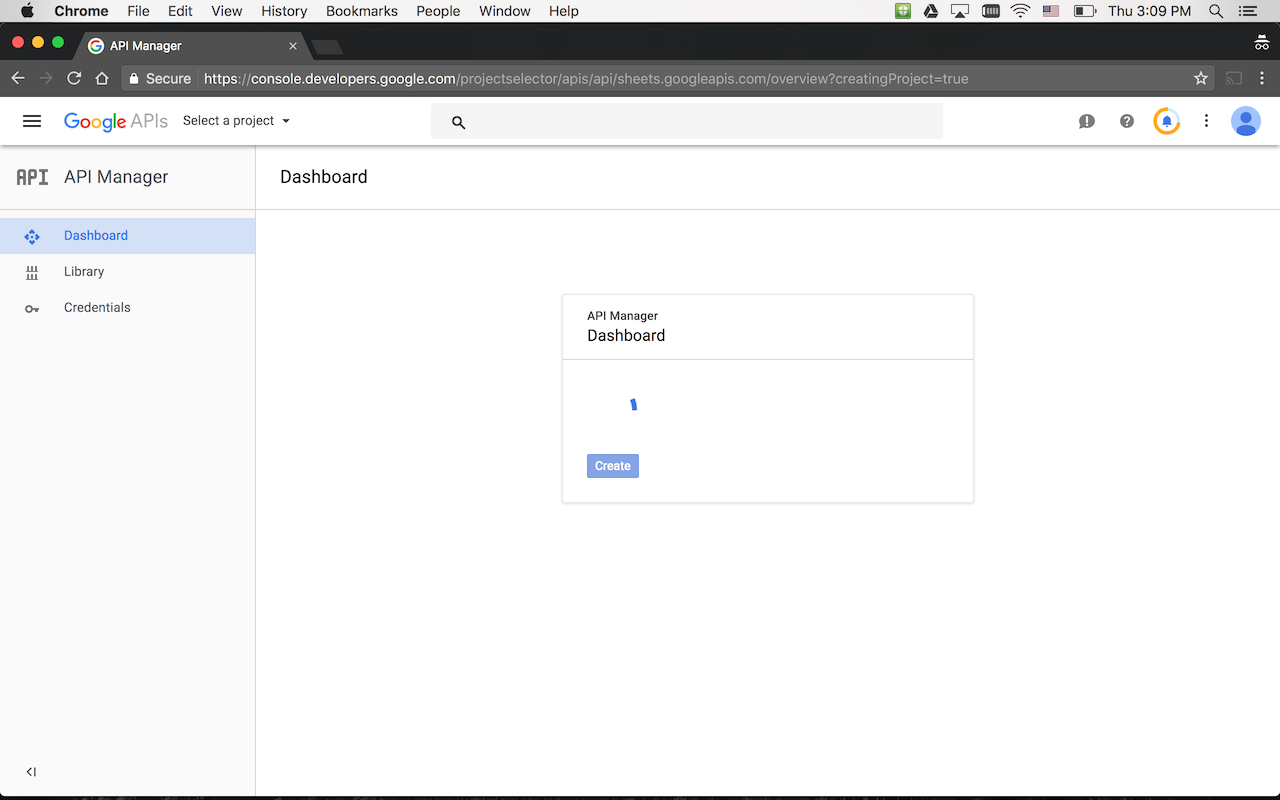Click the browser address bar URL
The height and width of the screenshot is (800, 1280).
585,78
